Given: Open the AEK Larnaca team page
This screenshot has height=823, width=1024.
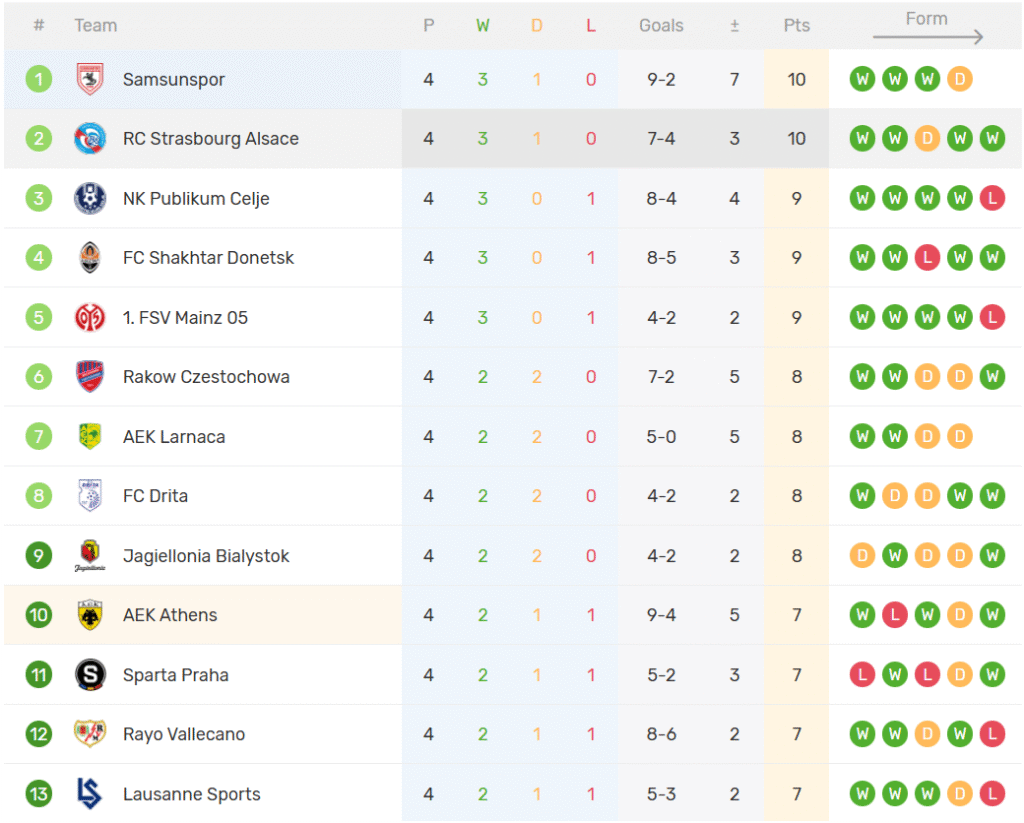Looking at the screenshot, I should pos(174,437).
